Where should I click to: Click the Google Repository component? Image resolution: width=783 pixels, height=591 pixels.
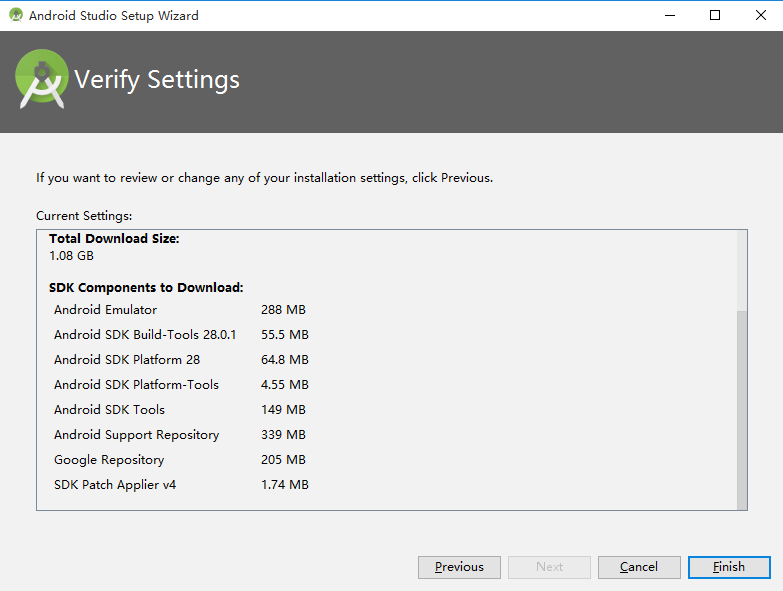(x=109, y=460)
